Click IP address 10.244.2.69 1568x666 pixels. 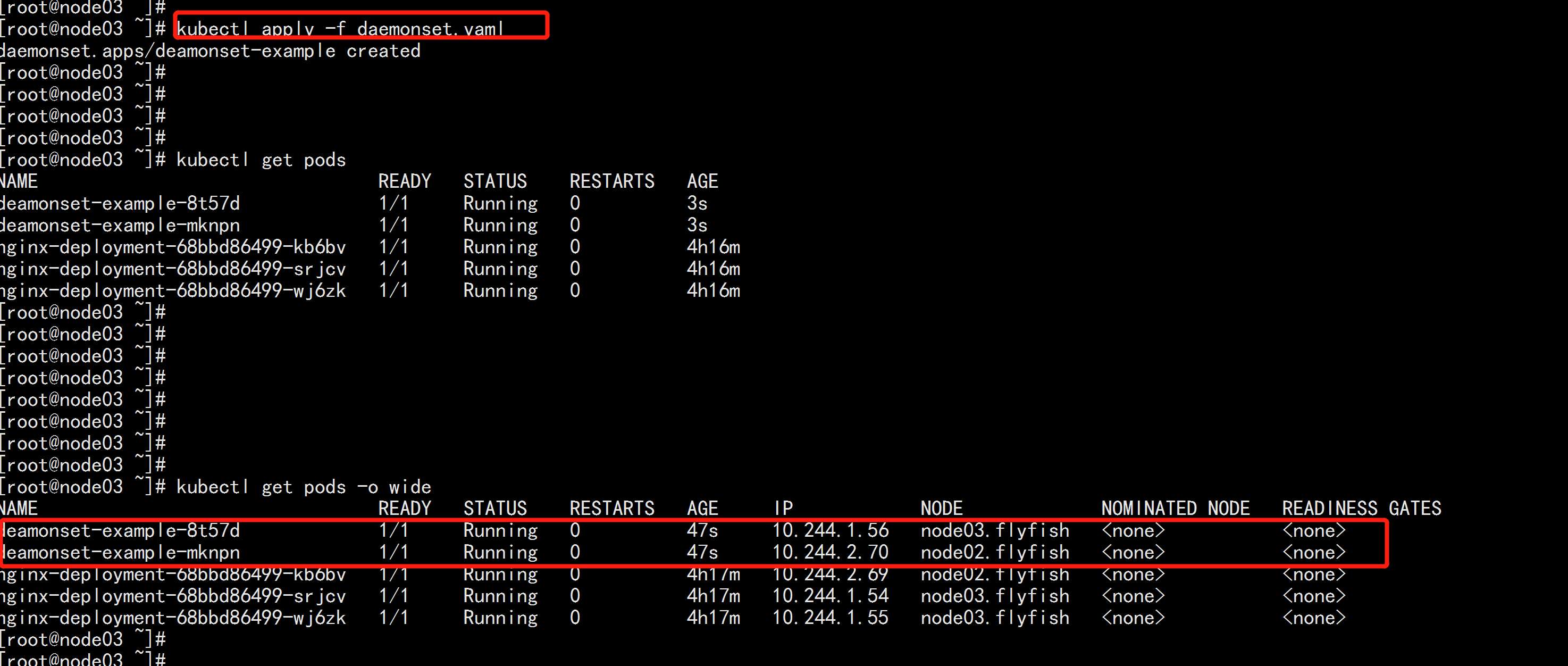(x=831, y=573)
